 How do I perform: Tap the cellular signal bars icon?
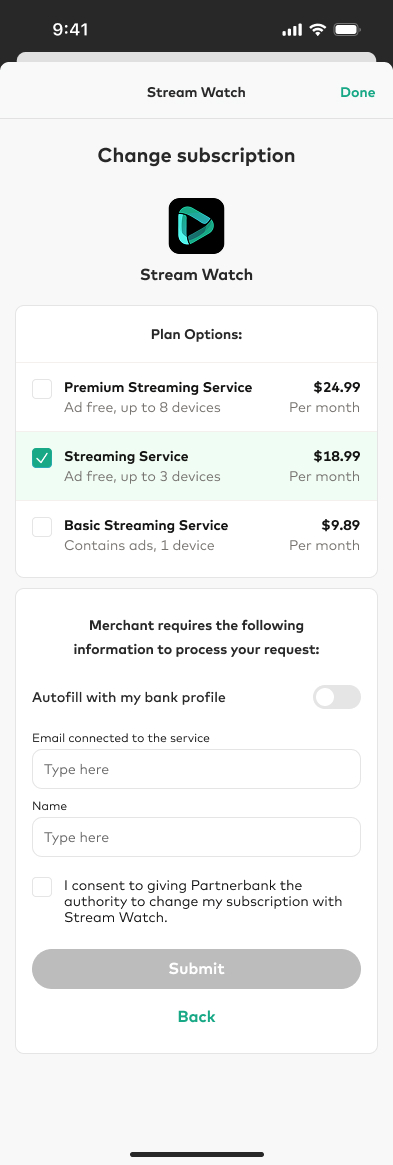tap(293, 30)
